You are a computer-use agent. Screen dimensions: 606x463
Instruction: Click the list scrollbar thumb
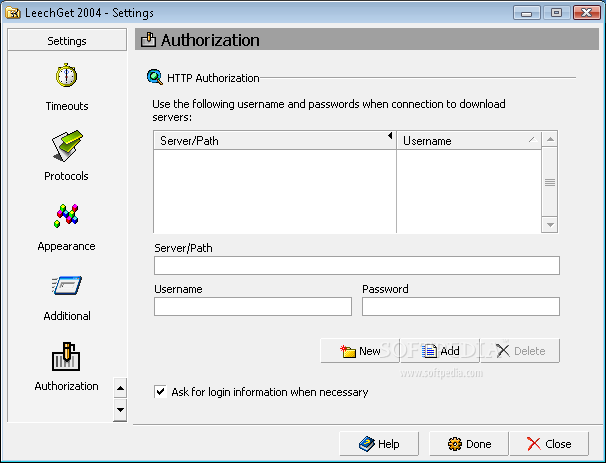550,182
